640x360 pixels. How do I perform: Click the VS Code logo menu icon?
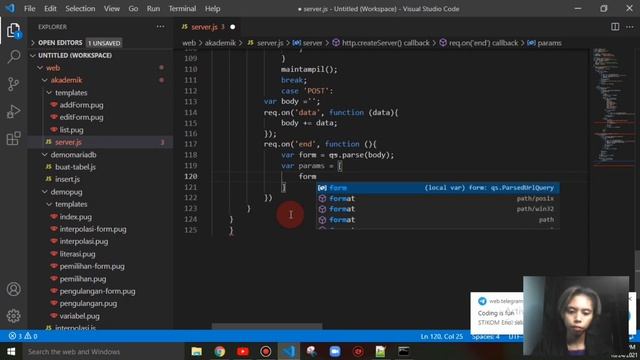(x=10, y=8)
